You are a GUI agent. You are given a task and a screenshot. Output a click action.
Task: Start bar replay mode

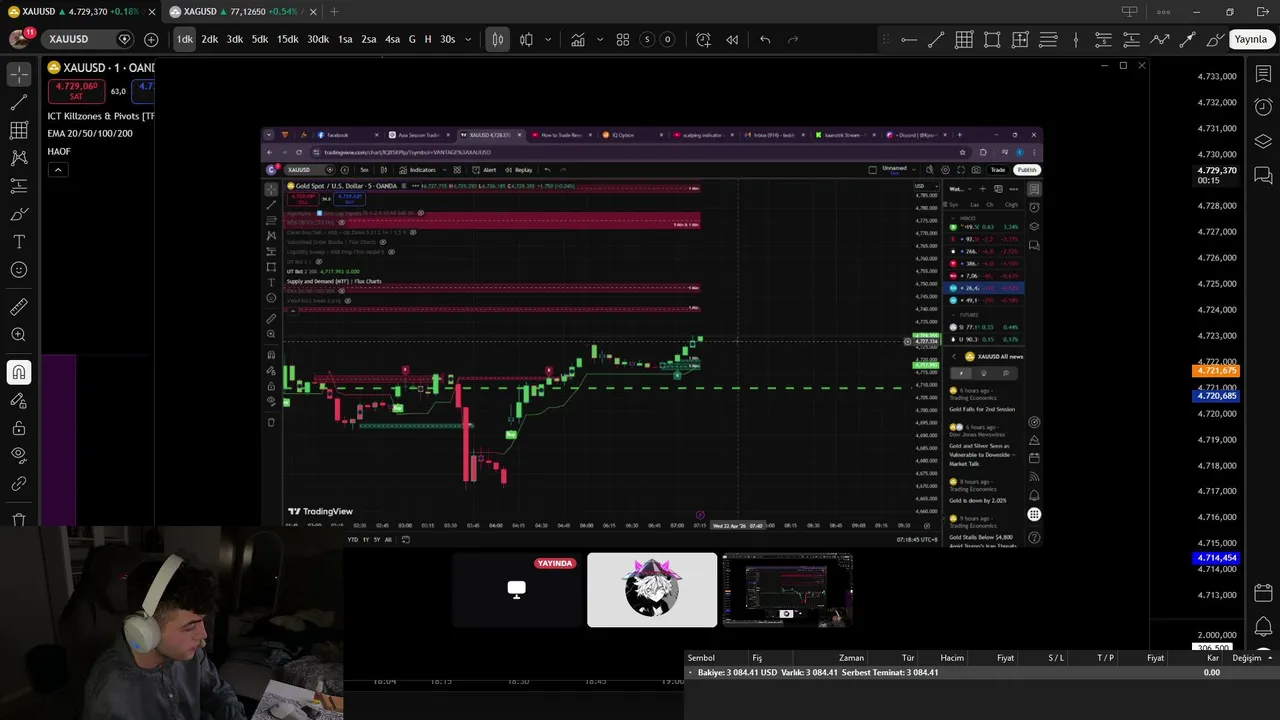[732, 39]
